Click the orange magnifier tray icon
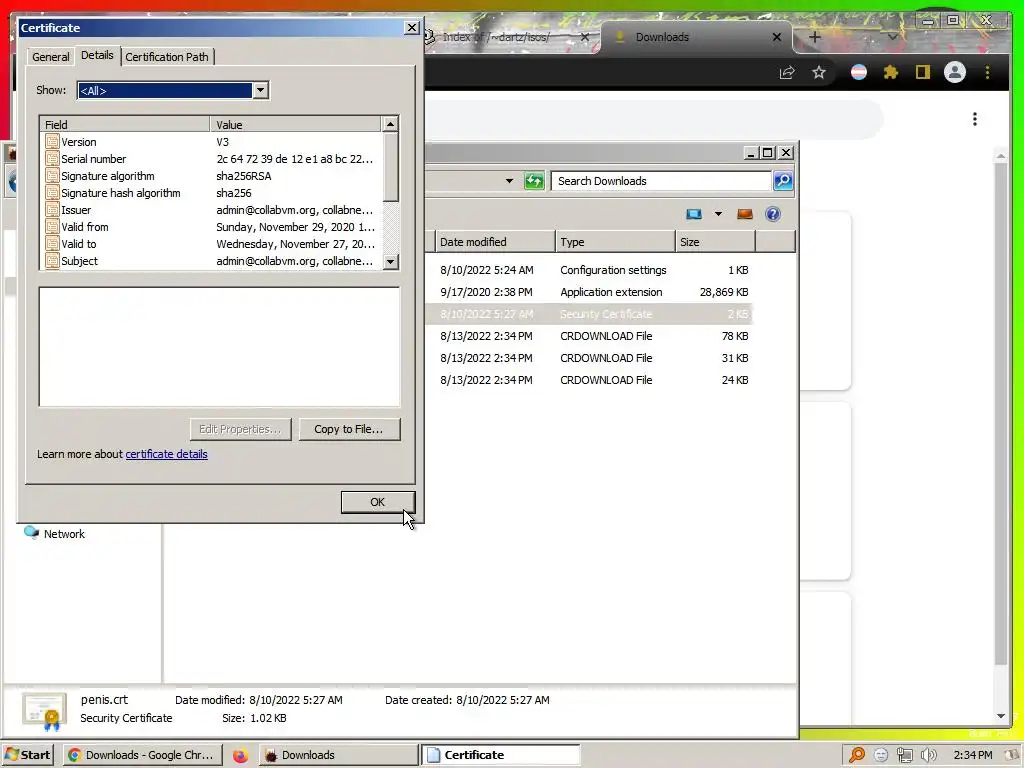1024x768 pixels. click(x=857, y=755)
